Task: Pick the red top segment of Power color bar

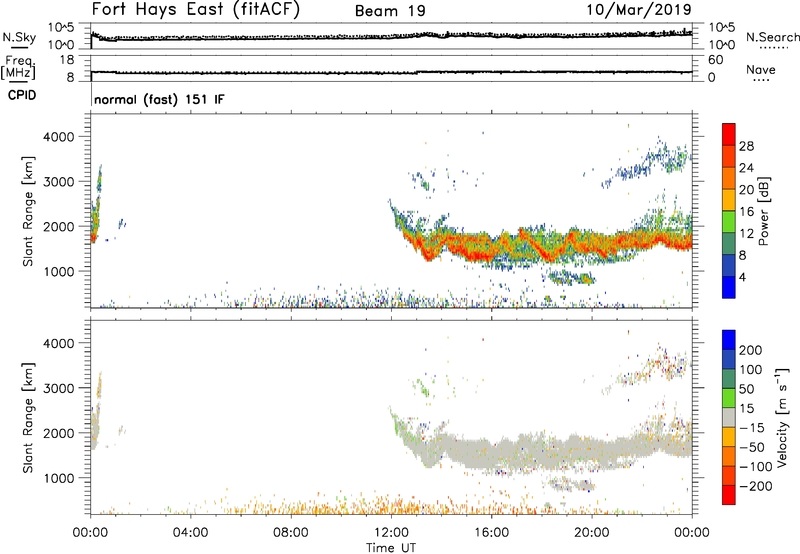Action: click(x=729, y=134)
